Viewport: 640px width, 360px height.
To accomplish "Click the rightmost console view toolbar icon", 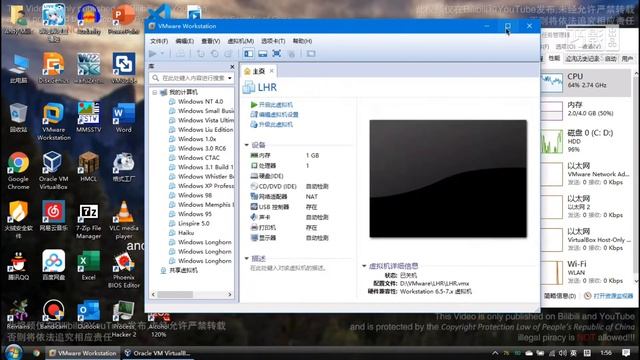I will click(x=311, y=53).
